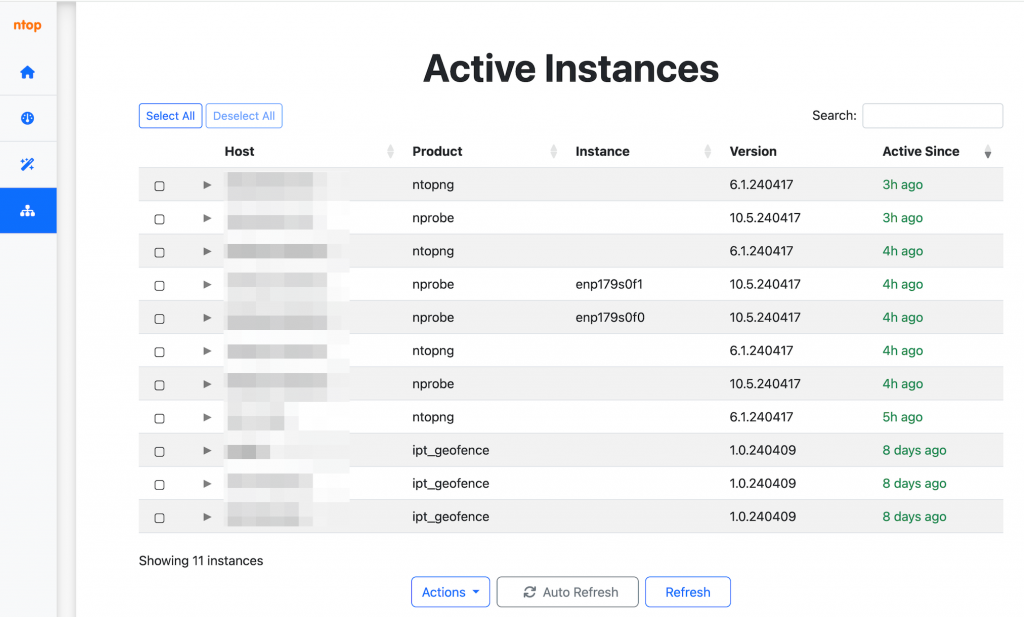Tick the checkbox for nprobe active 3h ago
The image size is (1024, 617).
coord(159,219)
